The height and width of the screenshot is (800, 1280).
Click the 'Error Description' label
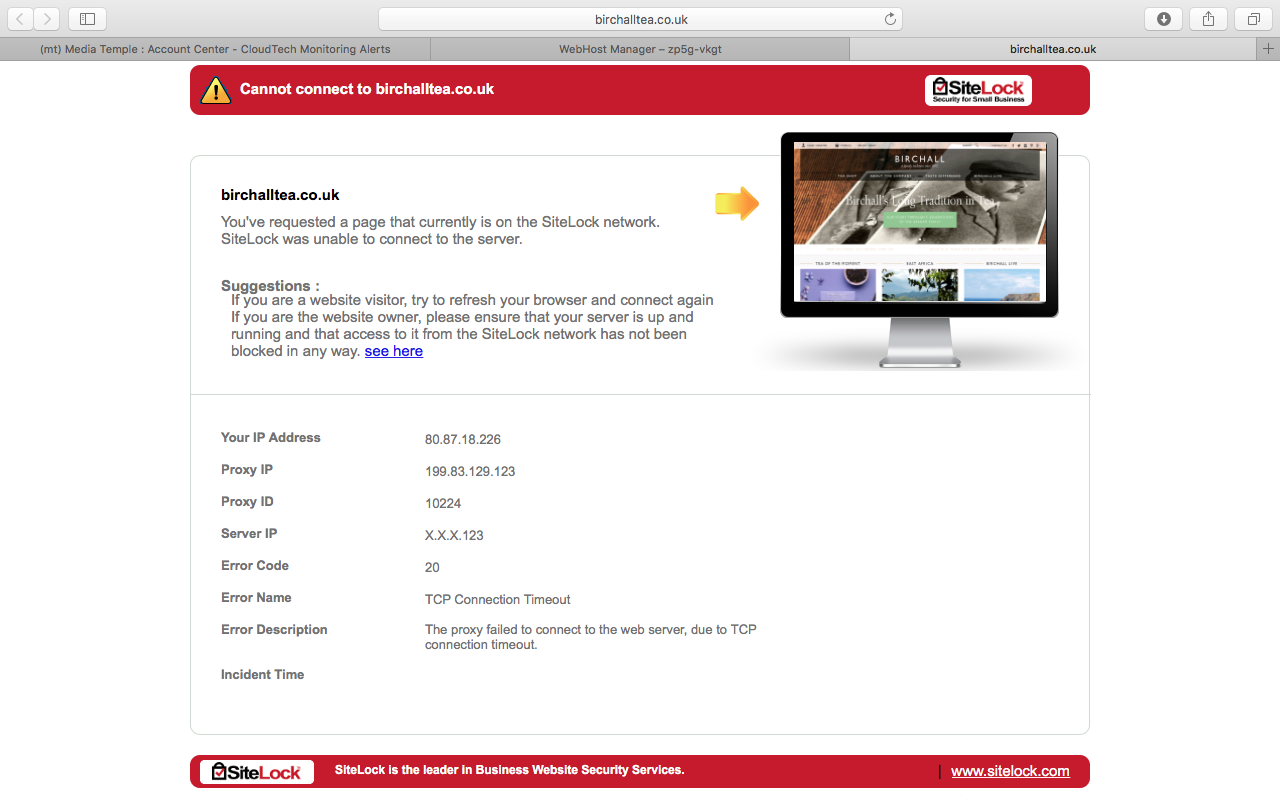coord(274,629)
